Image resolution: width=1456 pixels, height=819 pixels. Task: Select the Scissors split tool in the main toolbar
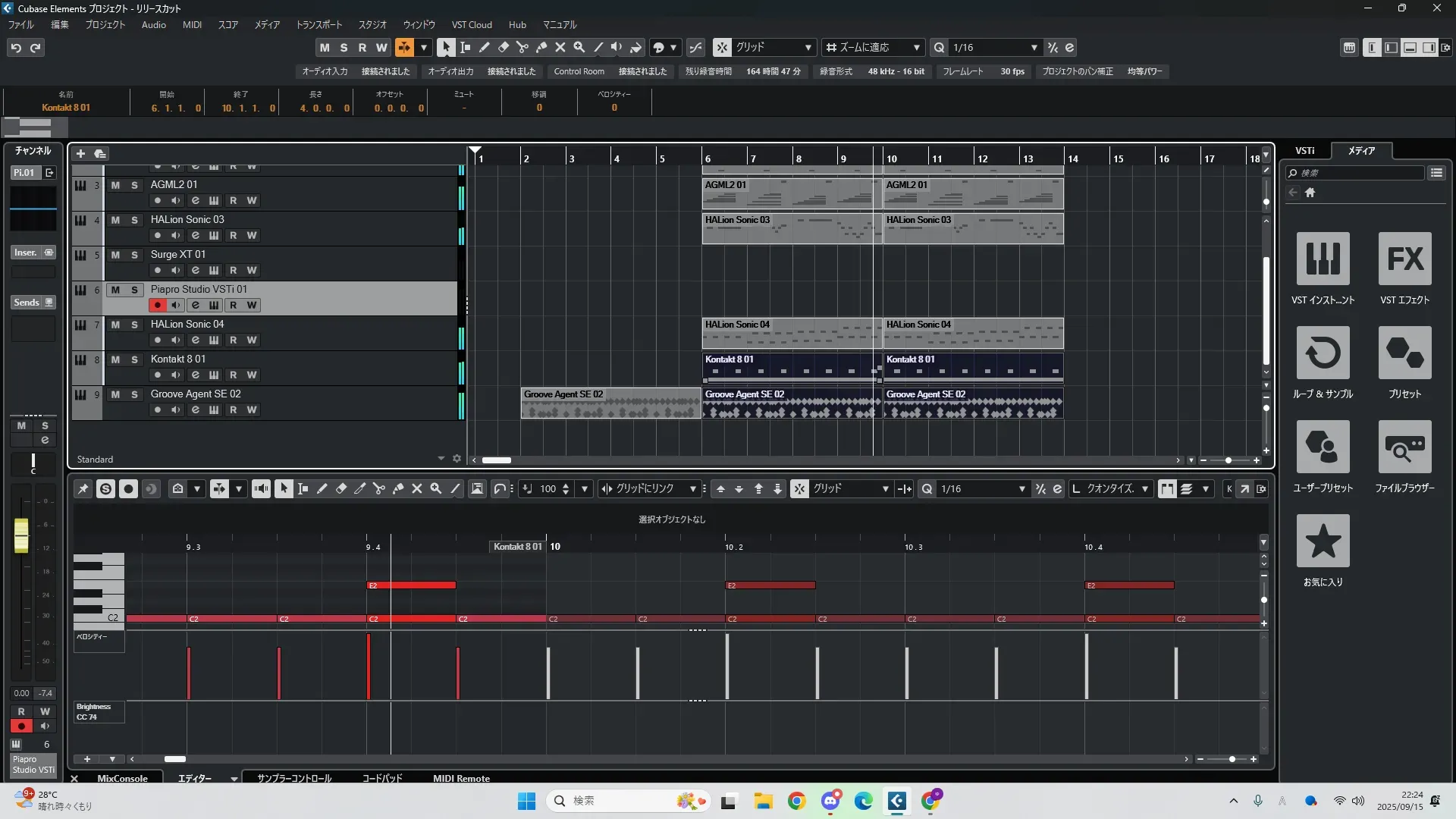[522, 47]
